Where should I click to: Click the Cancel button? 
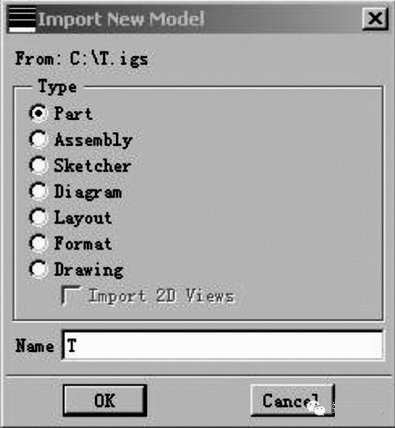click(x=292, y=400)
